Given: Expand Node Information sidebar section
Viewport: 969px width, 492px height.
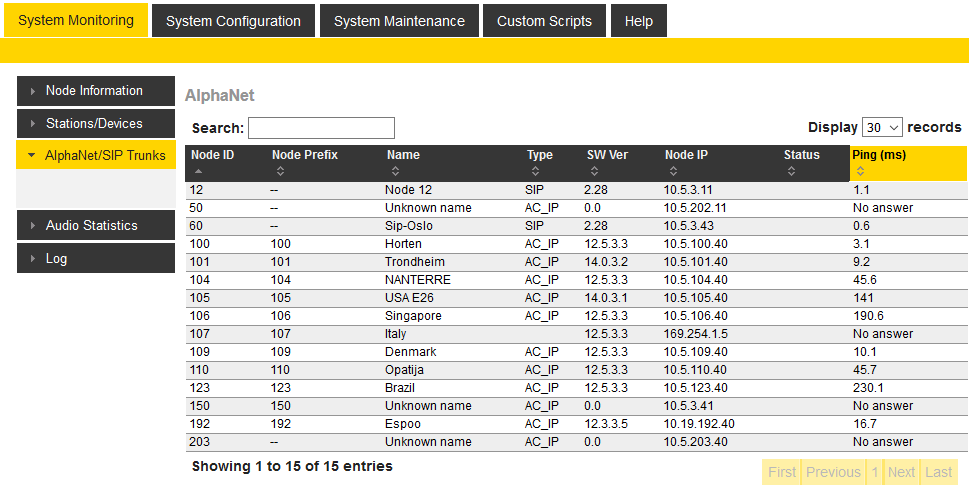Looking at the screenshot, I should tap(95, 91).
